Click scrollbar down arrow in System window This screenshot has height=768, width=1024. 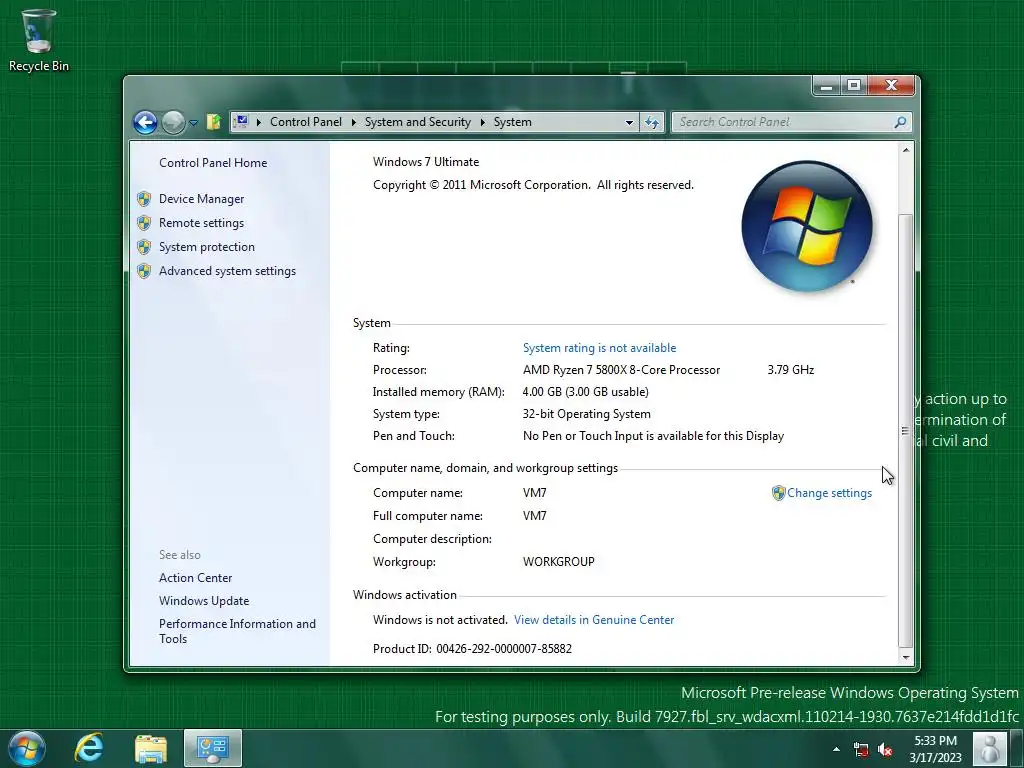click(906, 658)
